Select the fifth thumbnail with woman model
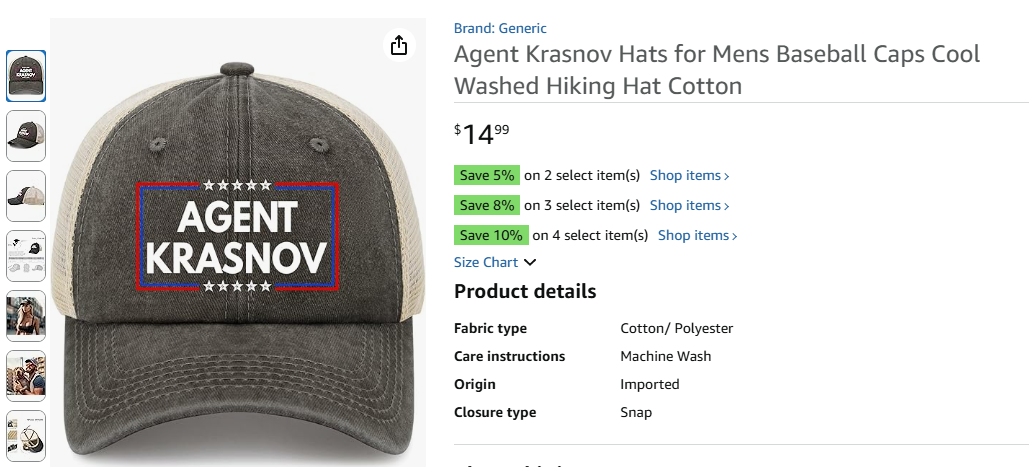 click(x=26, y=316)
